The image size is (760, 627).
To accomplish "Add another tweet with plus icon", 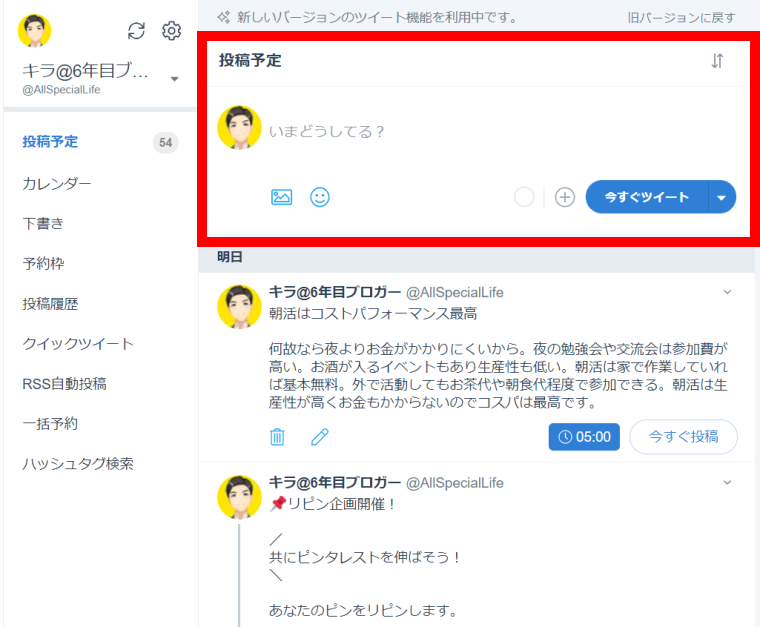I will coord(565,197).
